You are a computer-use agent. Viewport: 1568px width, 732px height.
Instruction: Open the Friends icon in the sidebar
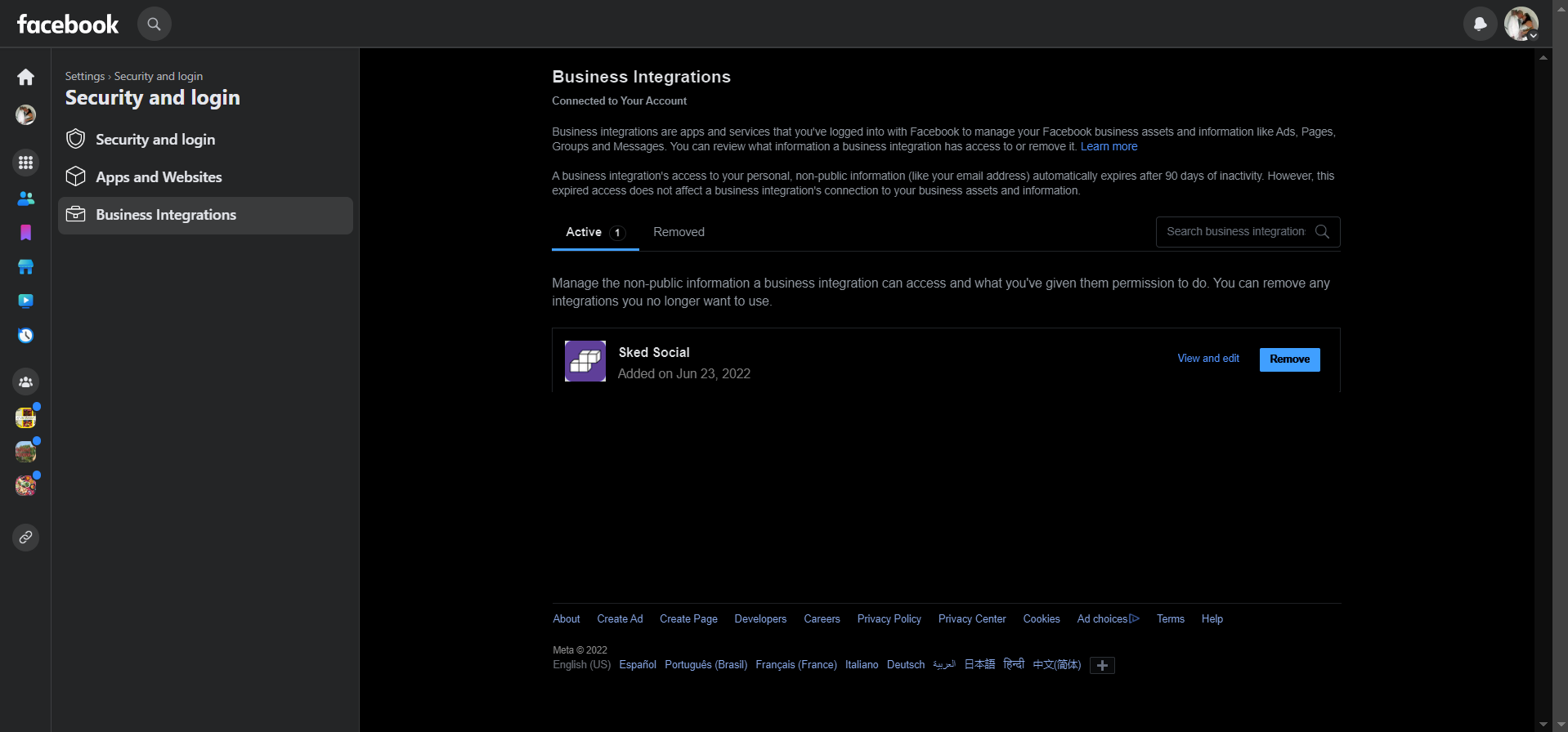point(26,199)
